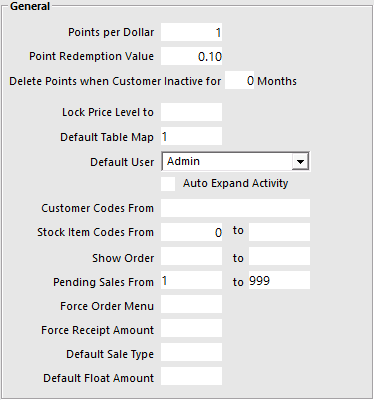Click the Show Order 'to' field
374x400 pixels.
pyautogui.click(x=279, y=256)
